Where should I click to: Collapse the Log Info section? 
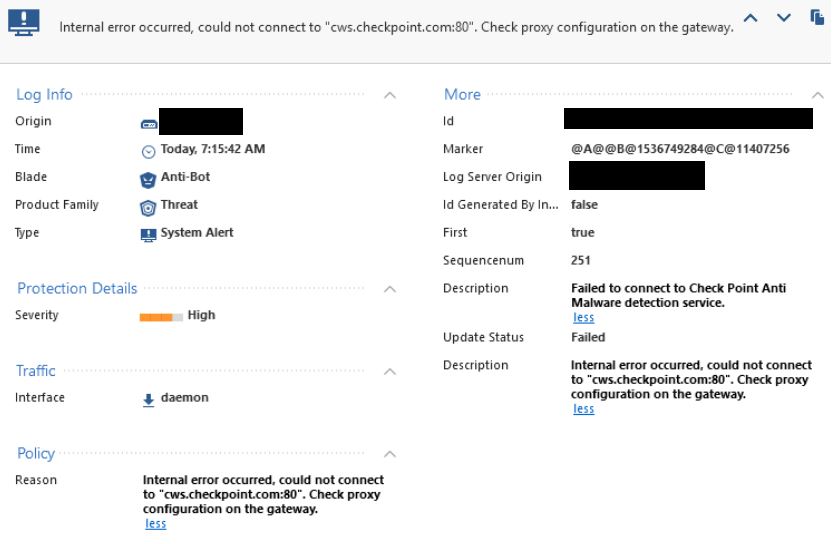click(x=390, y=96)
